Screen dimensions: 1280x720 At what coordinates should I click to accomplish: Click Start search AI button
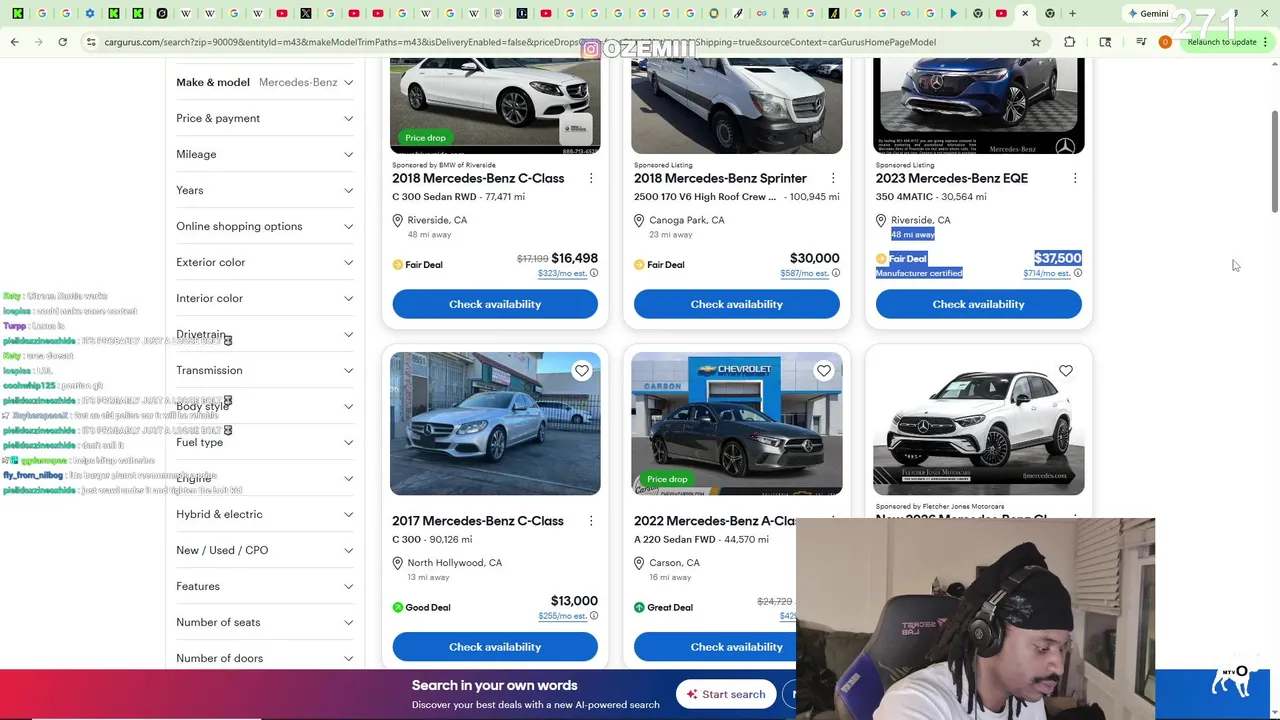[x=726, y=694]
